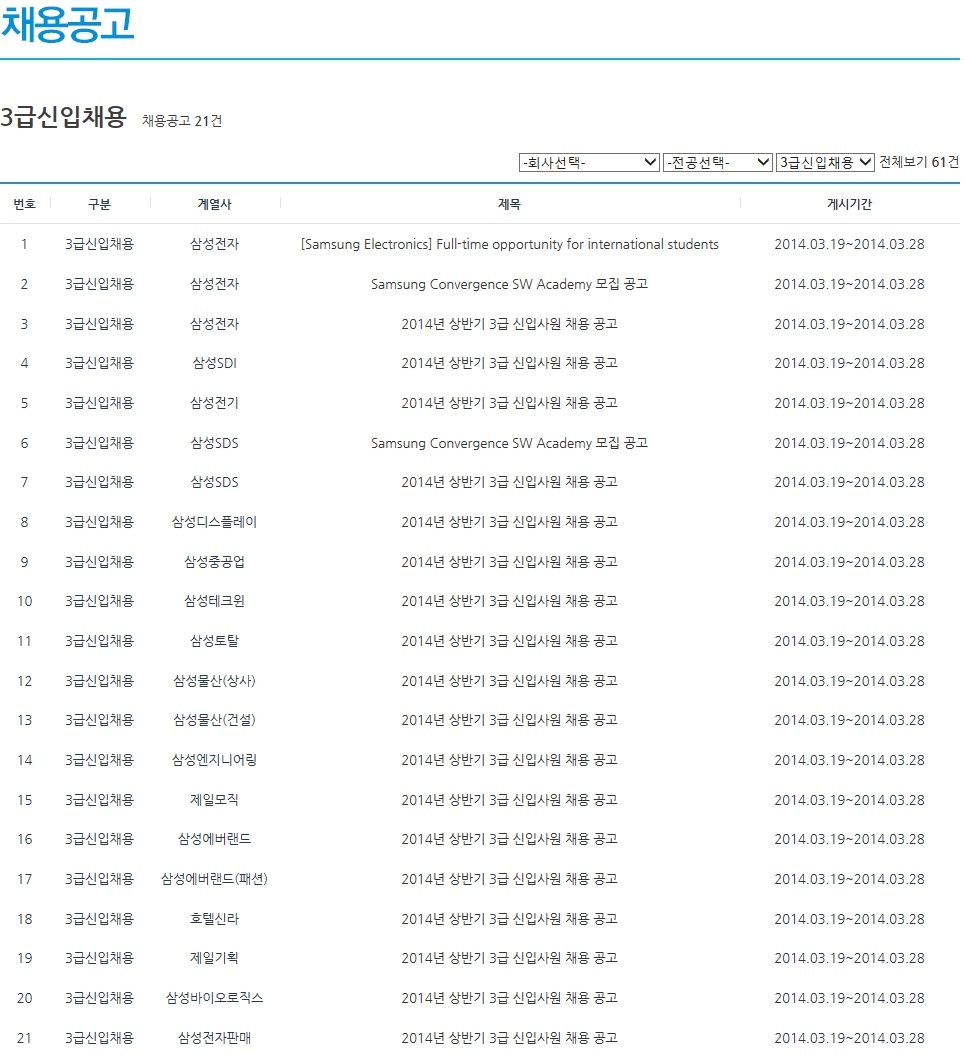Click the 제목 column header
964x1056 pixels.
(x=509, y=204)
